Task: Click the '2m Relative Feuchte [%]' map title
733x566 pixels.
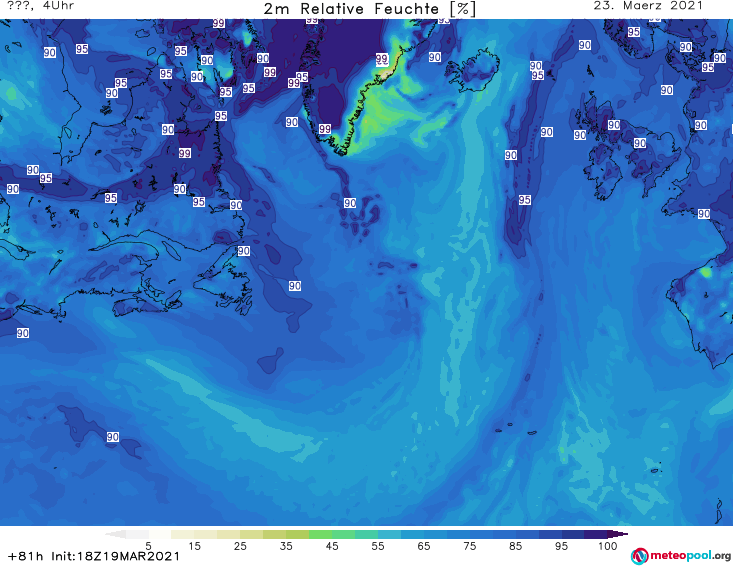Action: point(369,9)
